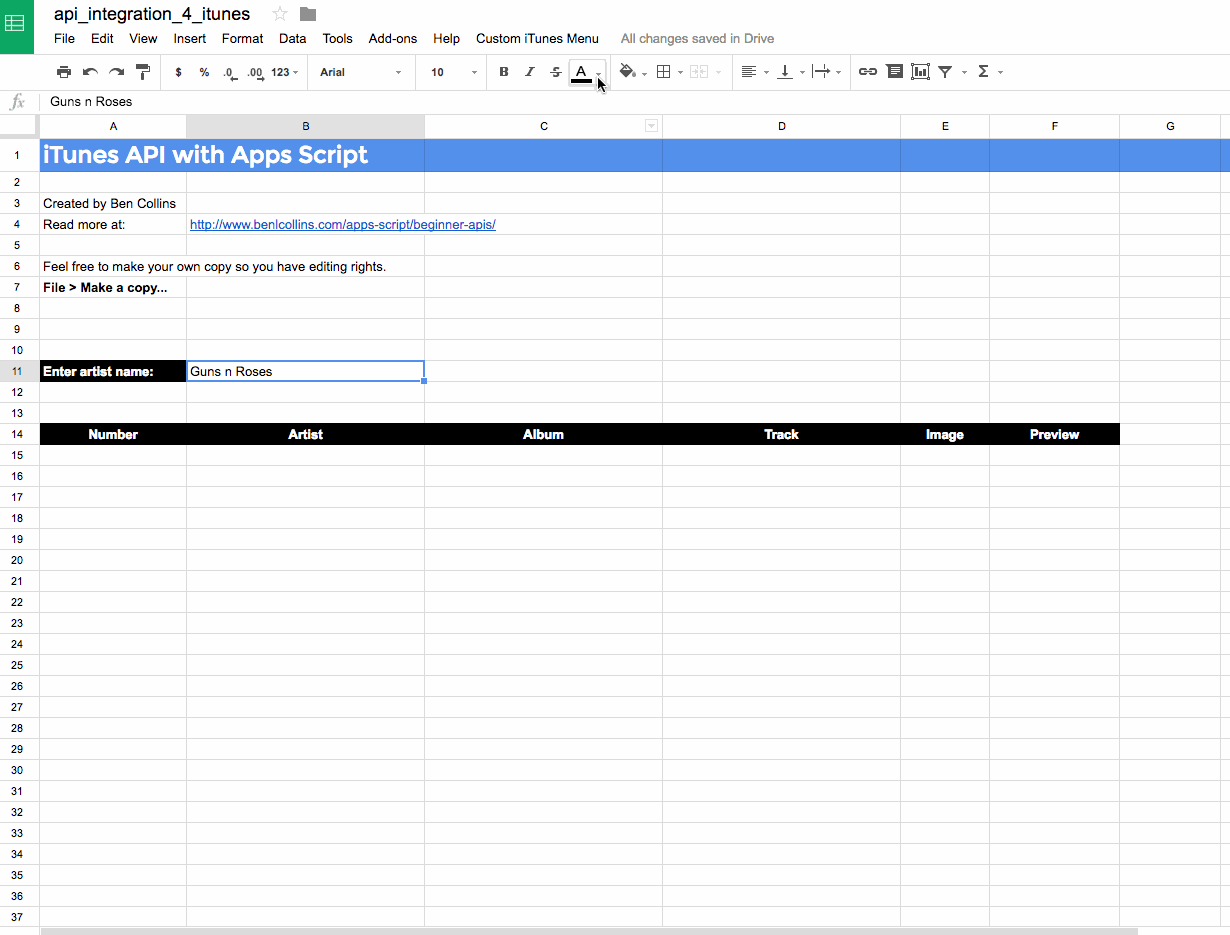
Task: Insert a comment
Action: [x=893, y=71]
